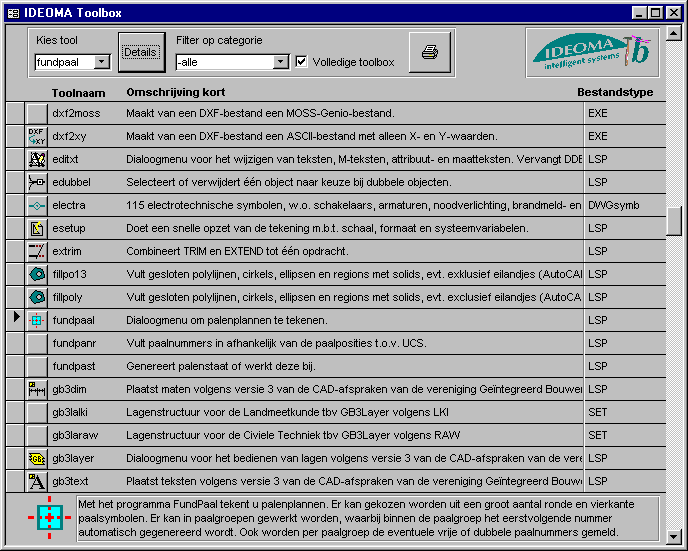688x551 pixels.
Task: Click tool name fundpaal in the list
Action: pos(73,320)
